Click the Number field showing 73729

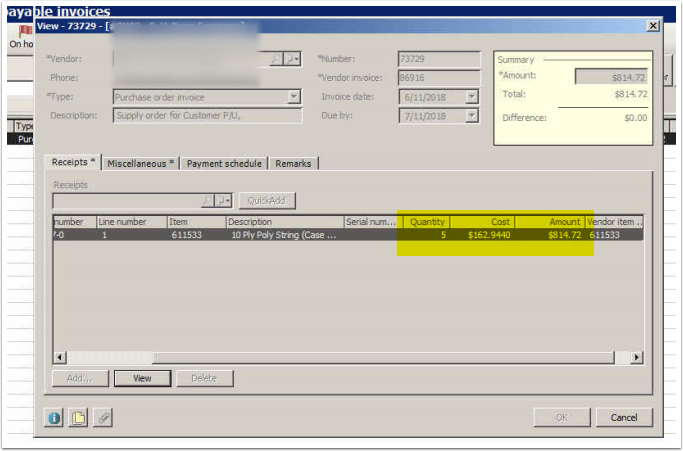pos(439,59)
